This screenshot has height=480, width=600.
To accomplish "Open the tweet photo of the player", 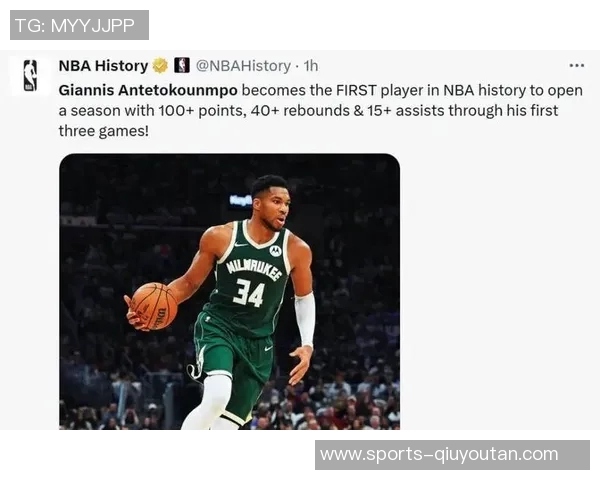I will (230, 291).
